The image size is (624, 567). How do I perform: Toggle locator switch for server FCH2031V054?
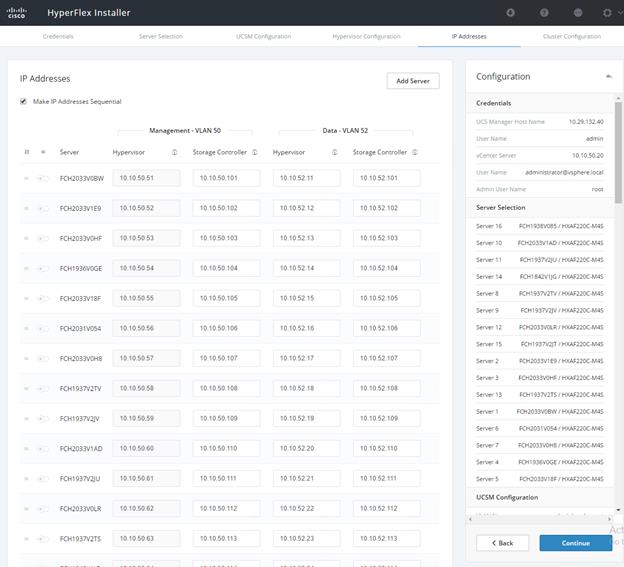coord(43,328)
